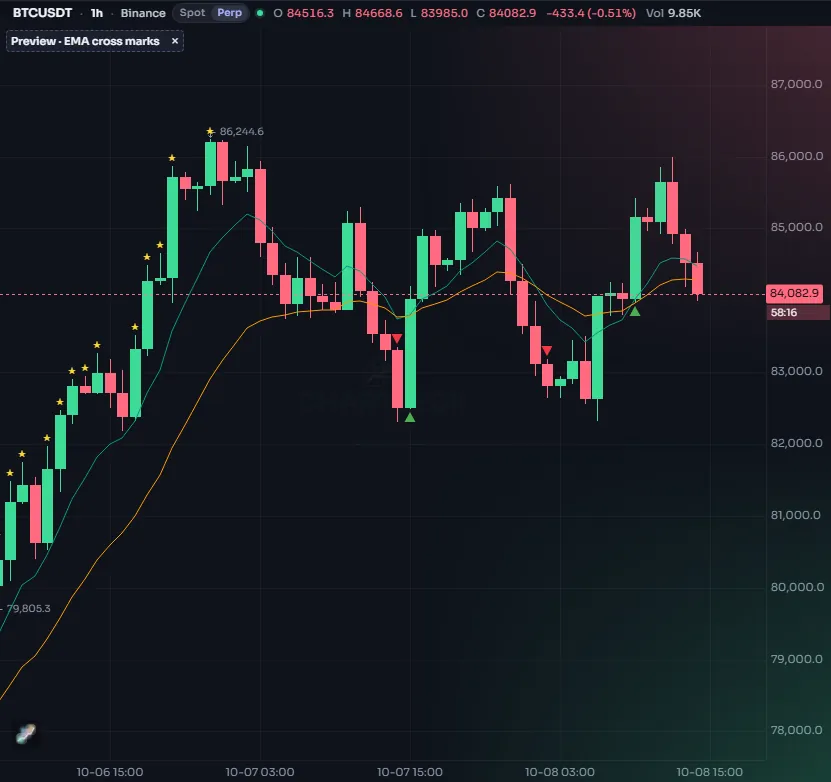Click the change value -433.4 (-0.51%)
Viewport: 831px width, 782px height.
(x=591, y=13)
